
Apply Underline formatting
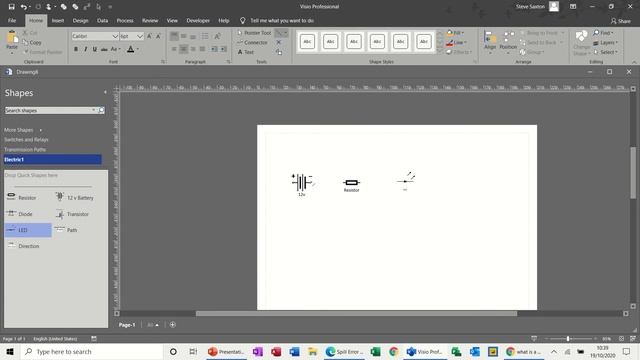95,49
